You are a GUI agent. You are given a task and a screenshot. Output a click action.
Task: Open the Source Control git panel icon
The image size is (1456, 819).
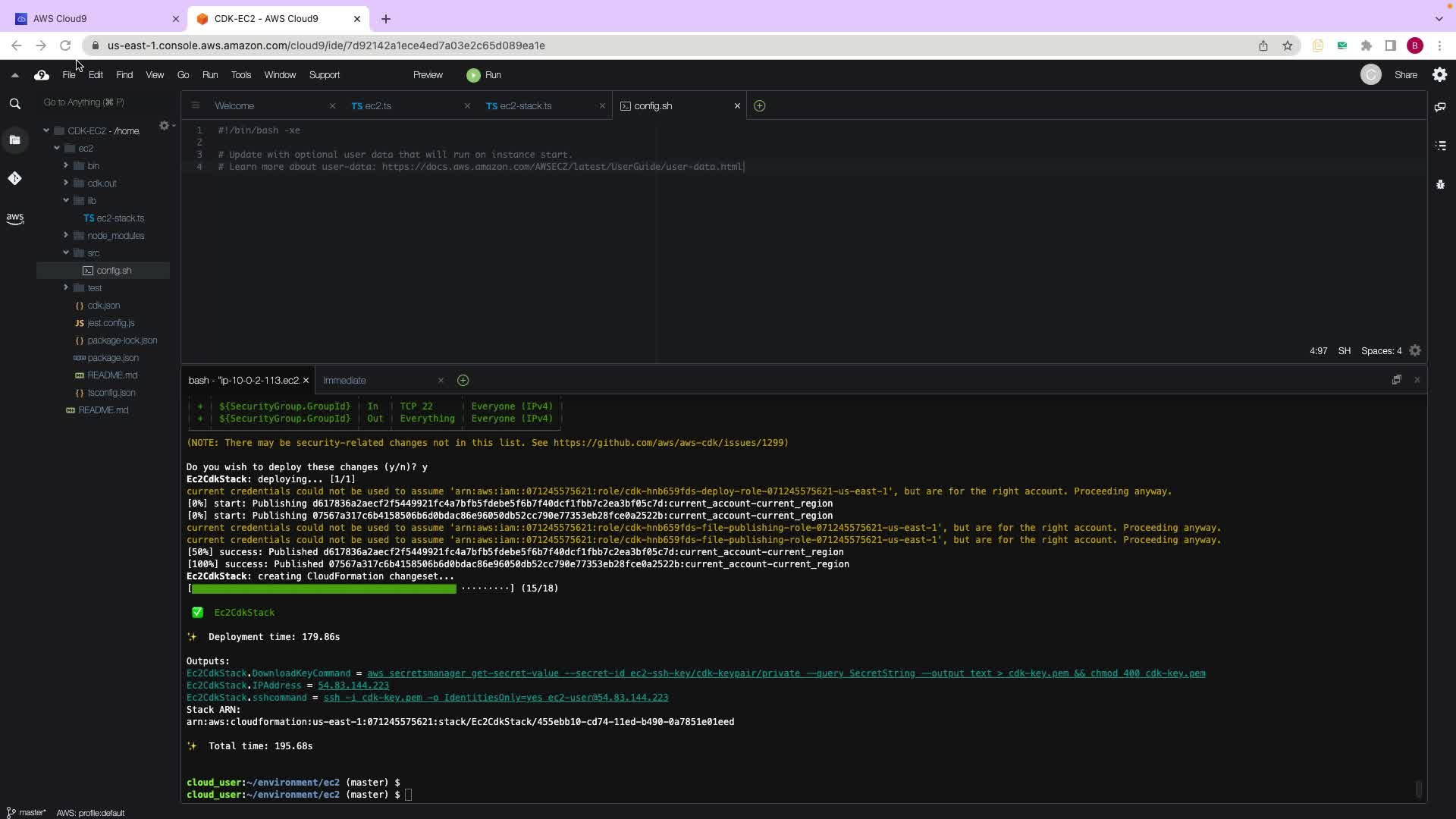(x=14, y=178)
